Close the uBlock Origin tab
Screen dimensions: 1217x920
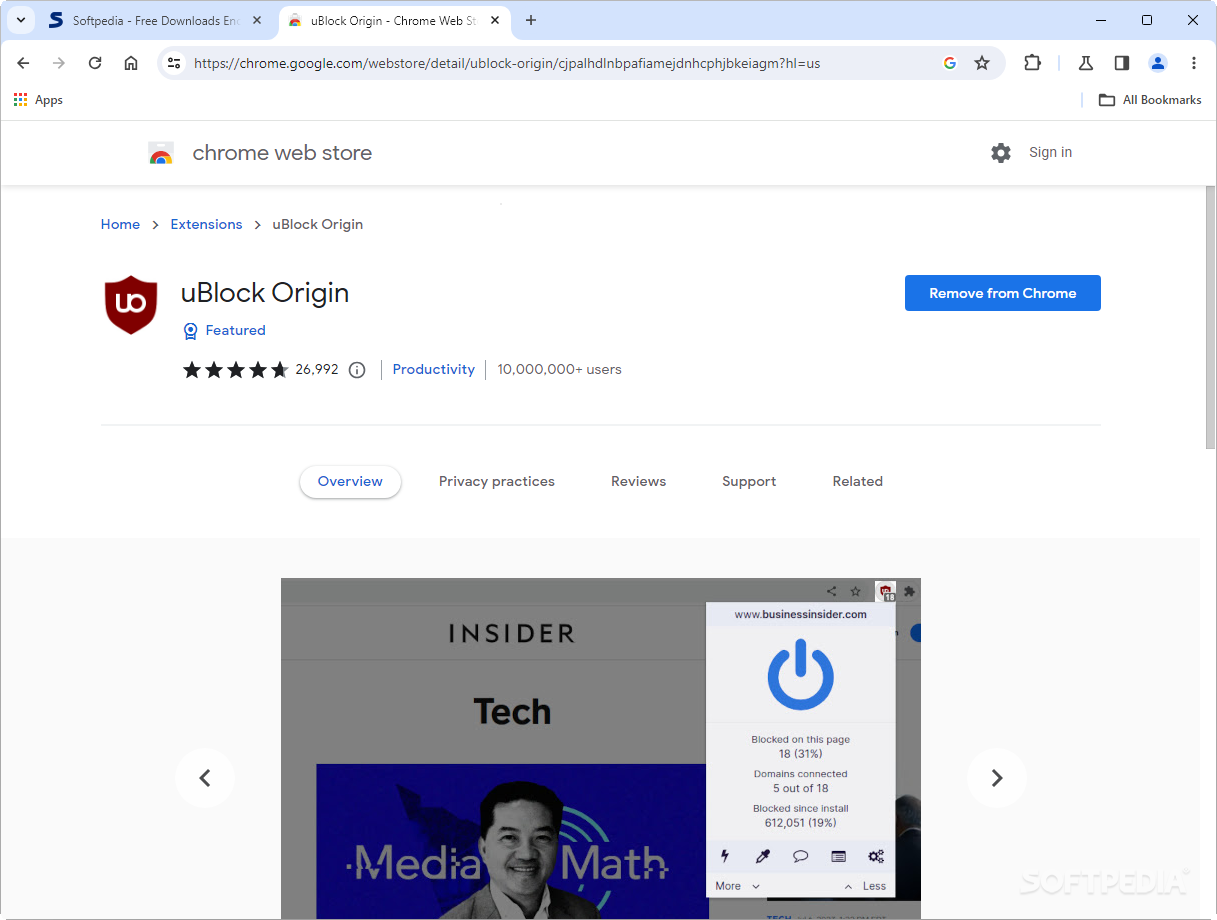pos(497,20)
